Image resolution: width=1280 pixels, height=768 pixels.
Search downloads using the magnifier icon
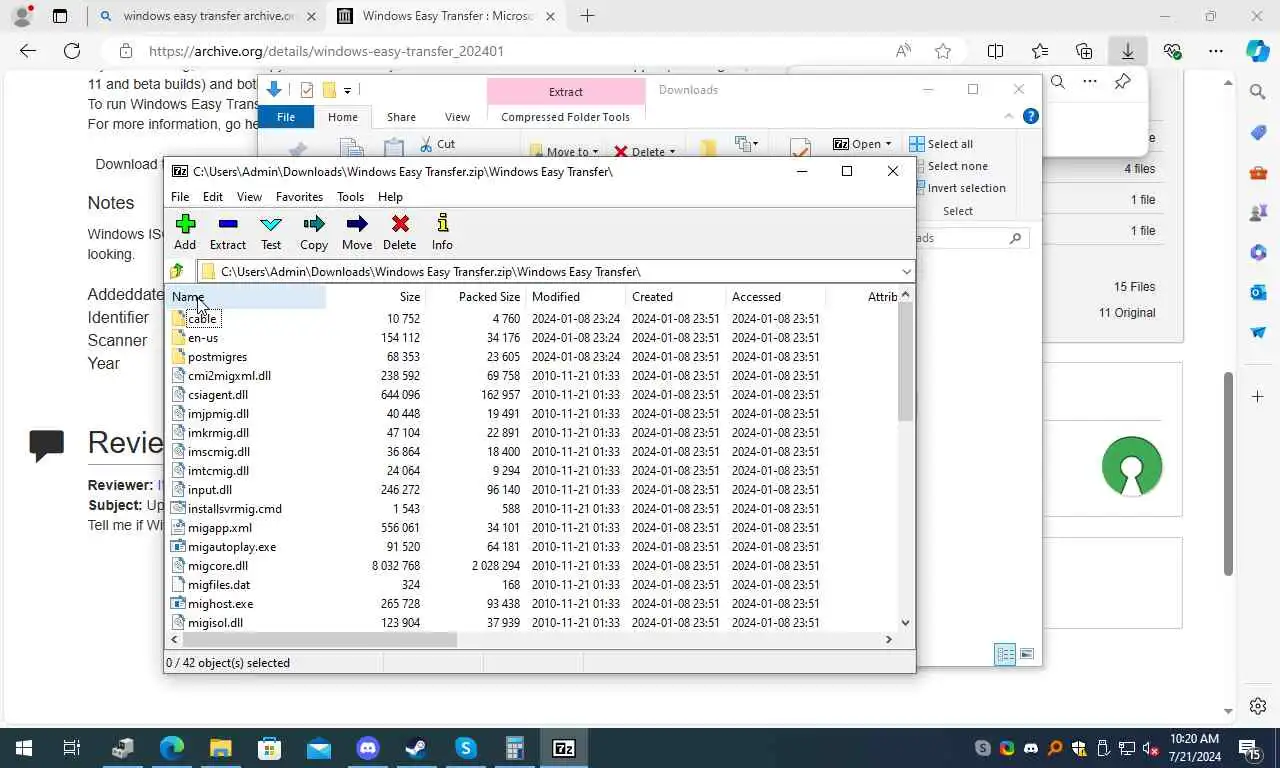[1058, 82]
